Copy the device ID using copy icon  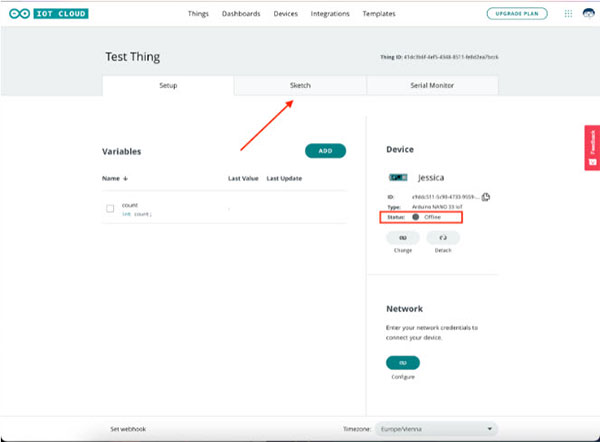click(x=486, y=196)
